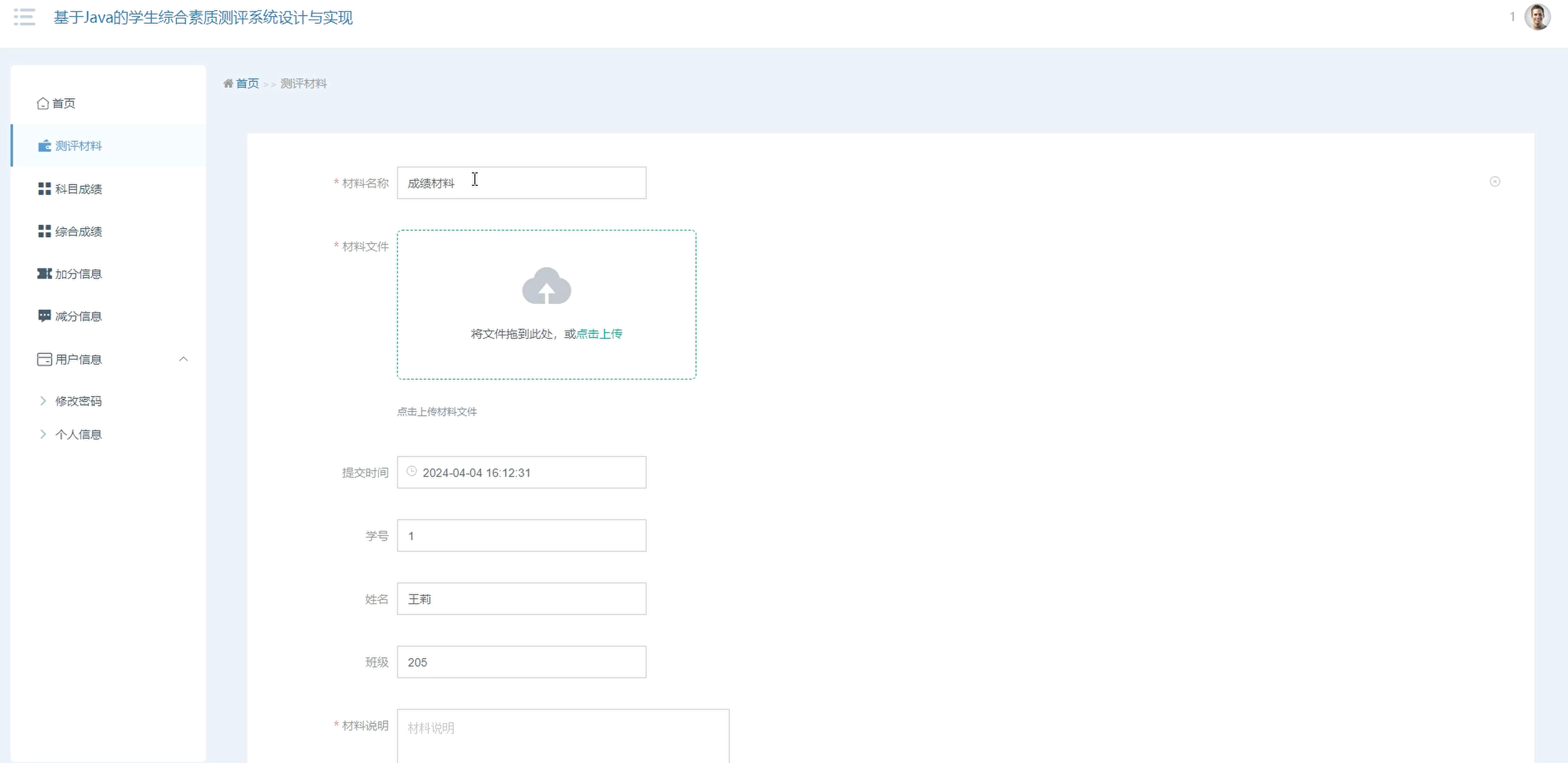Open 首页 in the sidebar

pos(108,104)
